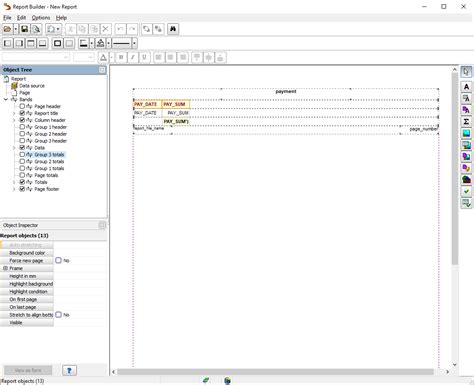Viewport: 474px width, 385px height.
Task: Click the Background color property row
Action: tap(53, 253)
